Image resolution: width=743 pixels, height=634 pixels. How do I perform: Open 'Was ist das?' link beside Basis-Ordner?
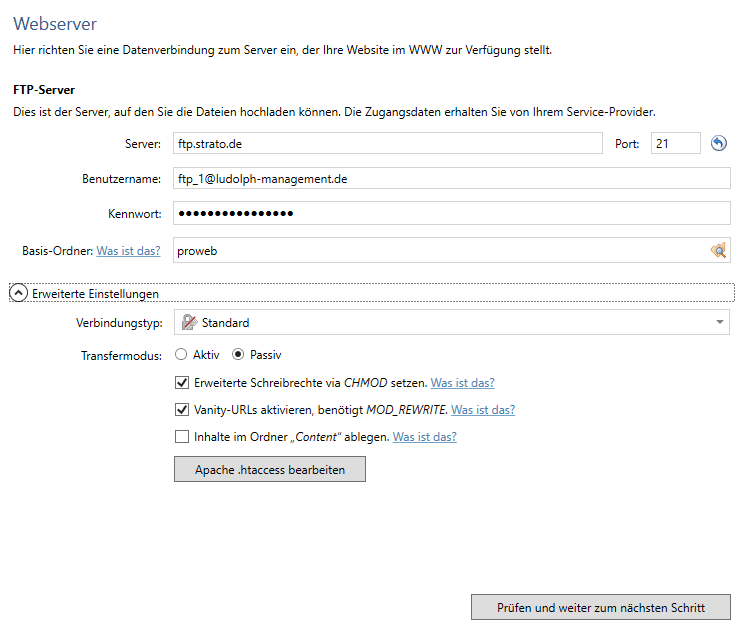pyautogui.click(x=128, y=251)
